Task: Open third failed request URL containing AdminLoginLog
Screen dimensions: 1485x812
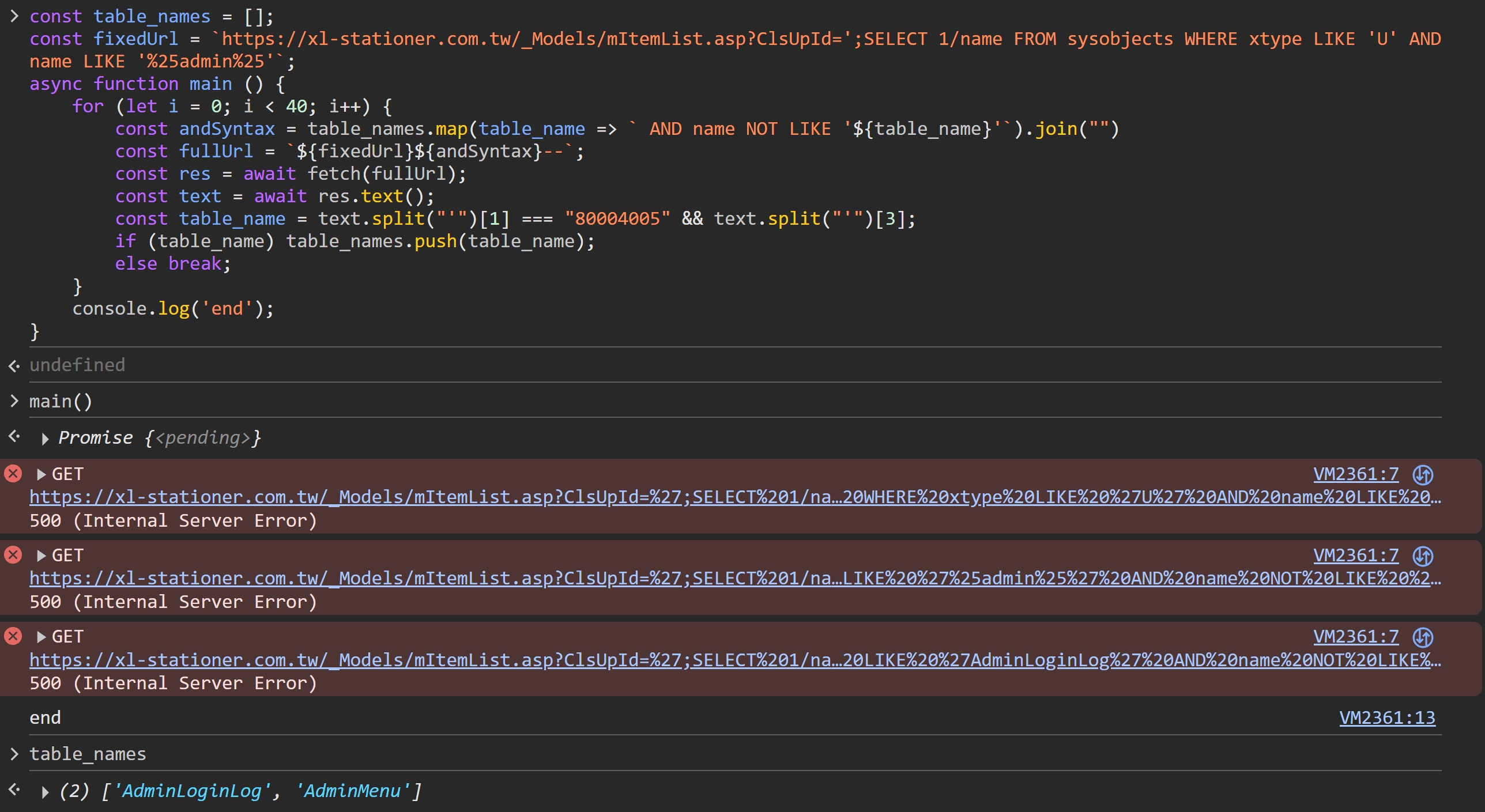Action: pyautogui.click(x=735, y=660)
